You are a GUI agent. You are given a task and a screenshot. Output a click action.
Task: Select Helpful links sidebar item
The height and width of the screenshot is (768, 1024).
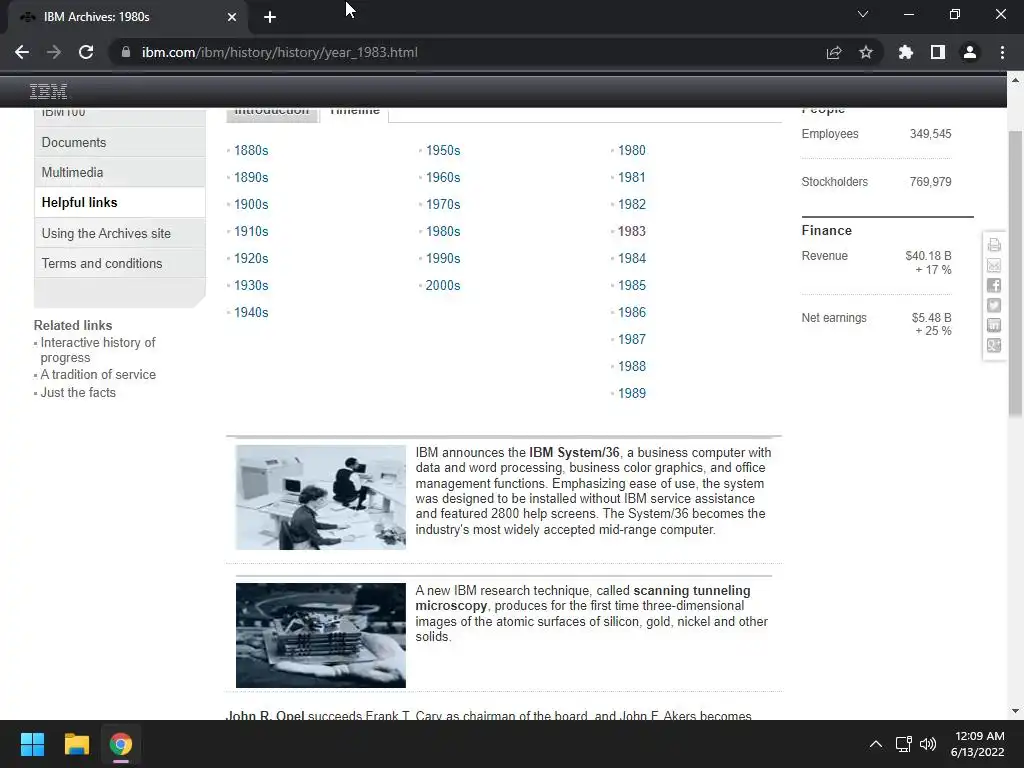tap(120, 202)
